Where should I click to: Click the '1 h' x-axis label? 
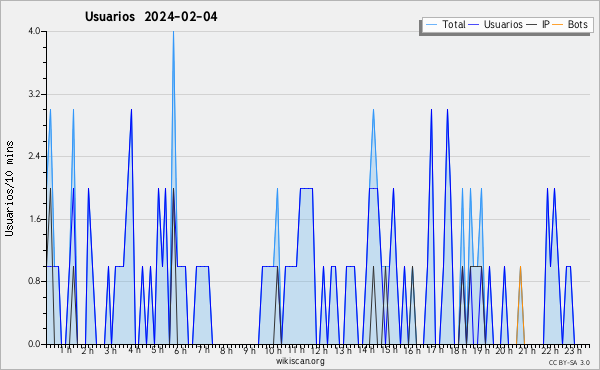coord(66,350)
